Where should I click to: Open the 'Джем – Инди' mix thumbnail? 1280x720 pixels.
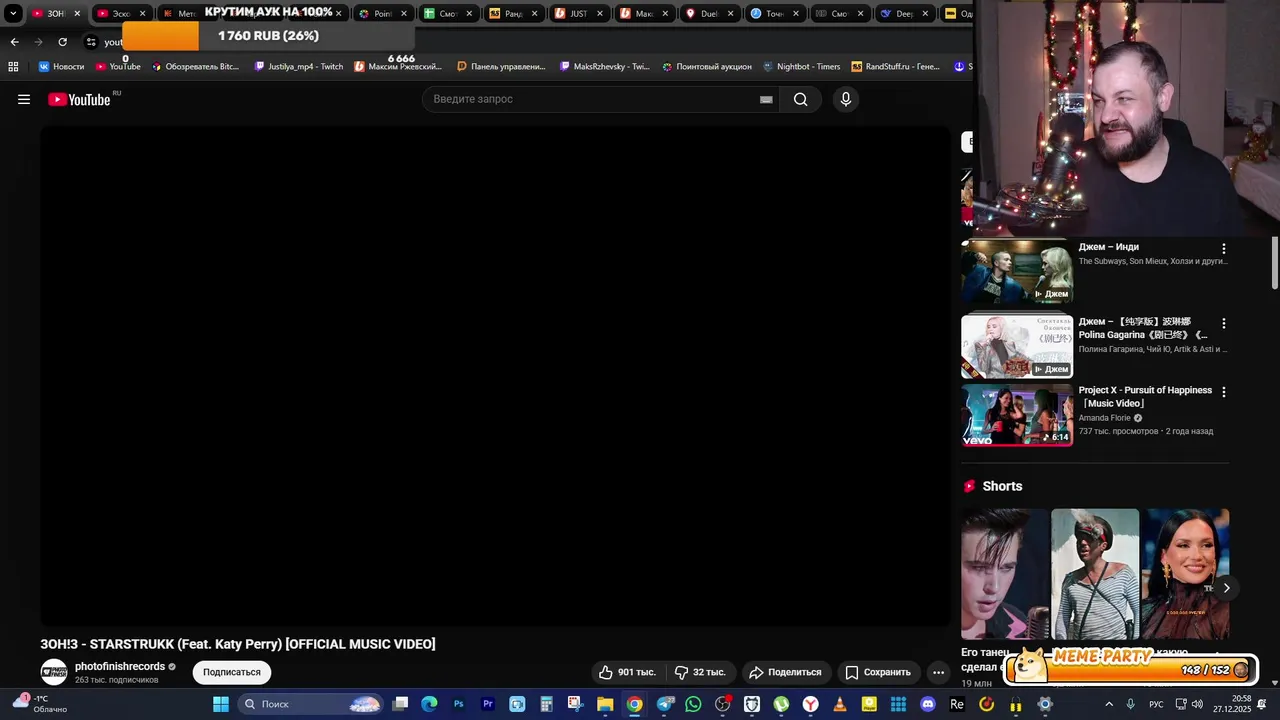pos(1017,271)
